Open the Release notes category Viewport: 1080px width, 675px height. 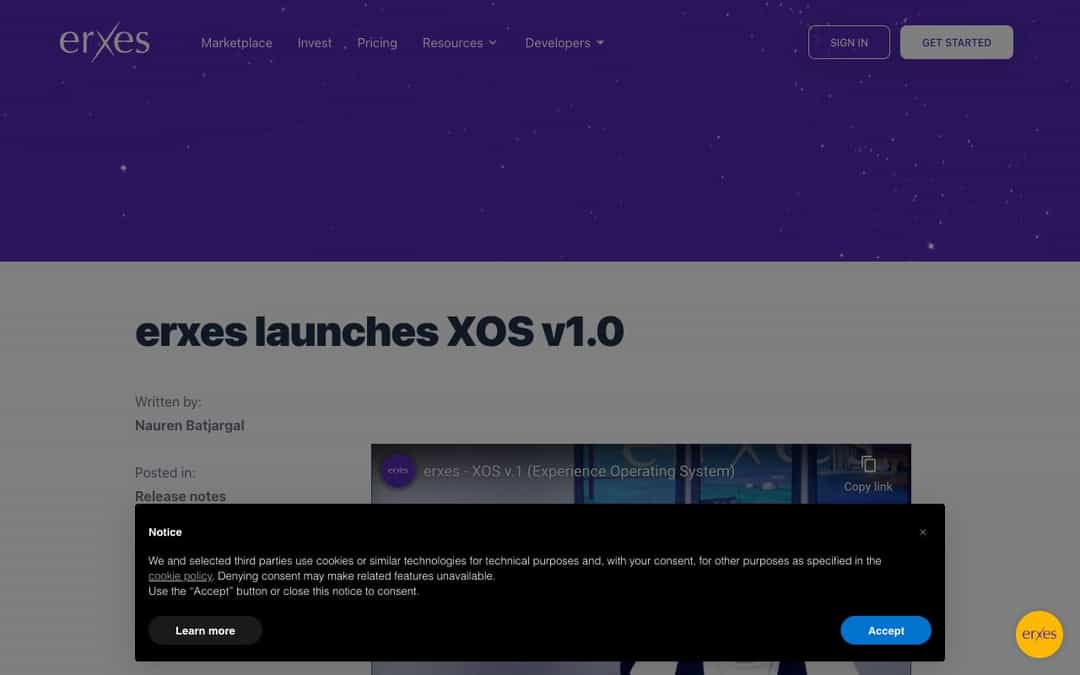tap(180, 496)
